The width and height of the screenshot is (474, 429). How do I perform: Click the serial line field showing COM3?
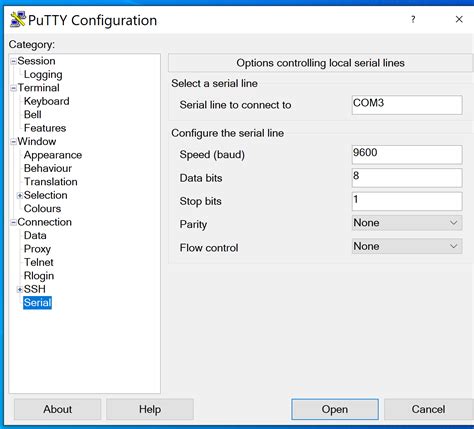click(x=407, y=105)
